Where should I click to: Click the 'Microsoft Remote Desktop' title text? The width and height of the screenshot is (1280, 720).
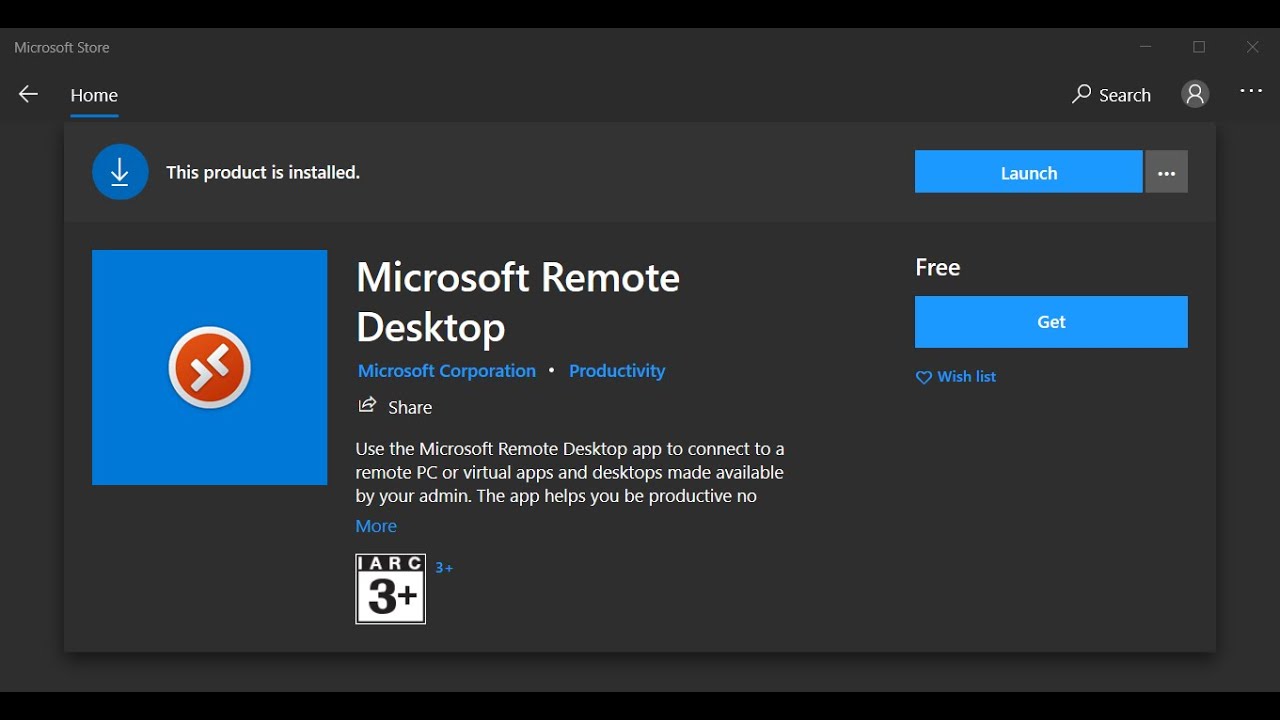518,302
